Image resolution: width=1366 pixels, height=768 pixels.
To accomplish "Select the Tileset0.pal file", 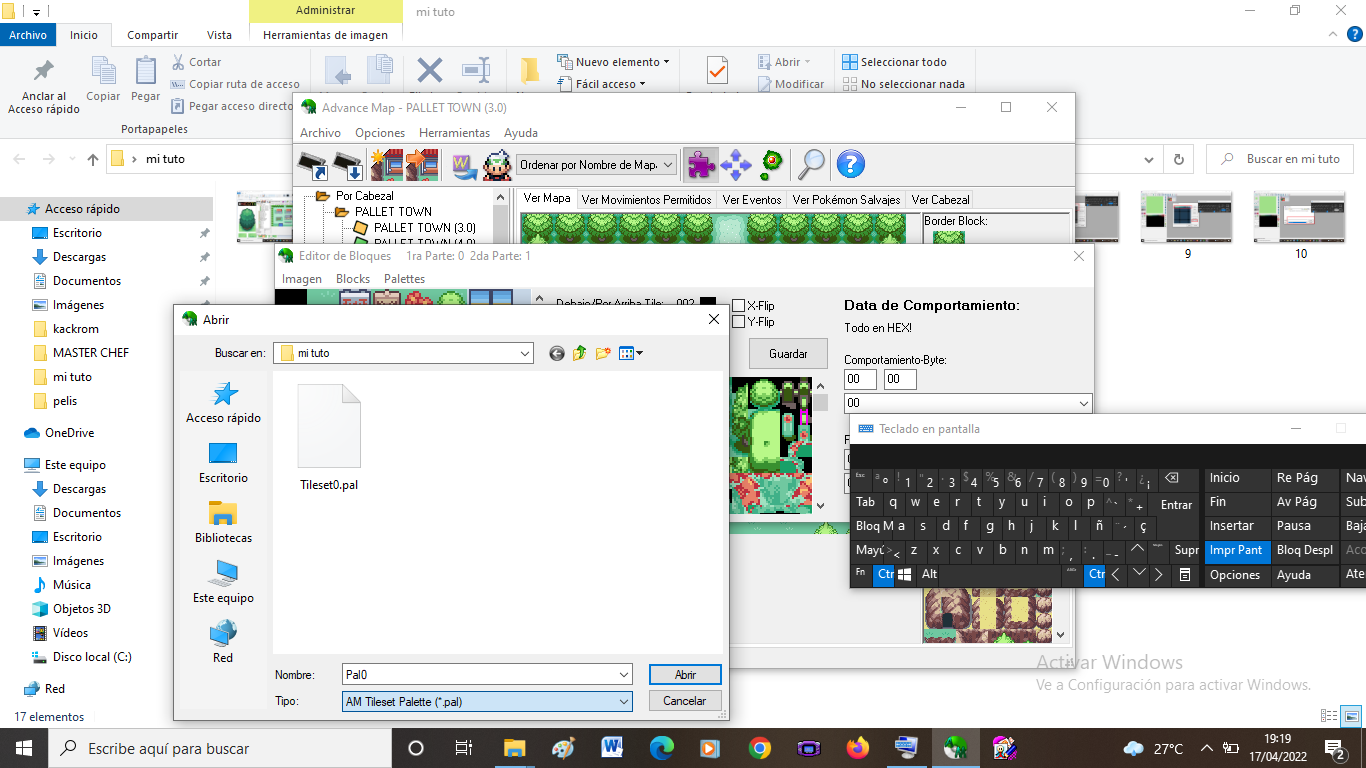I will (x=329, y=438).
